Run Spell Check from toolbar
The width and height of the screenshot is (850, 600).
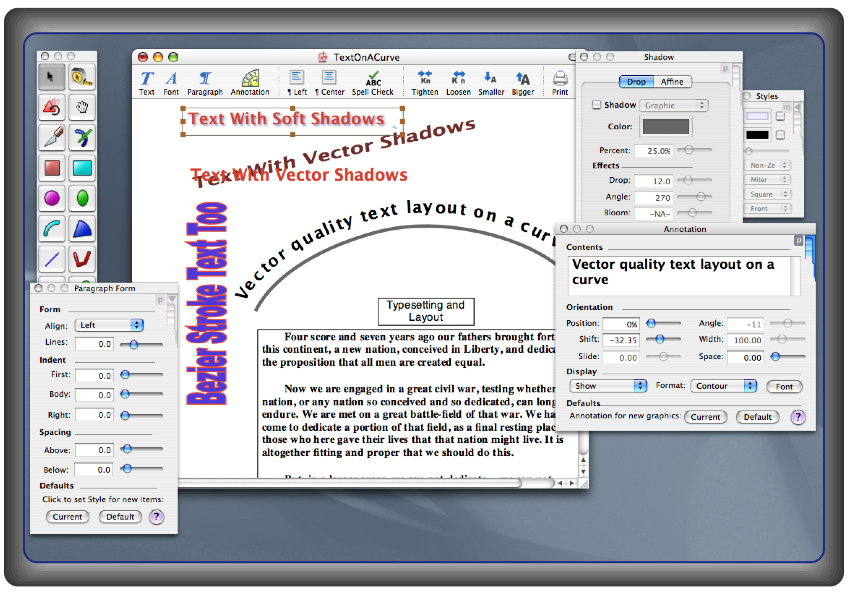[x=372, y=83]
